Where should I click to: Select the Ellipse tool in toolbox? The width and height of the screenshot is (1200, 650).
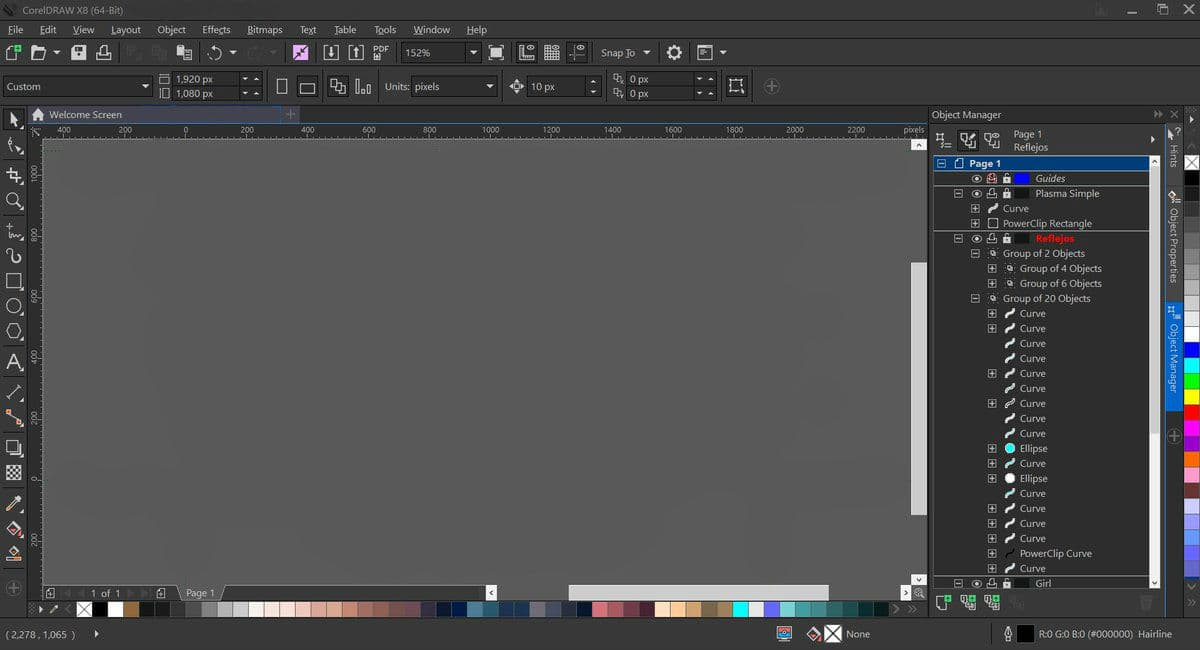[x=14, y=306]
